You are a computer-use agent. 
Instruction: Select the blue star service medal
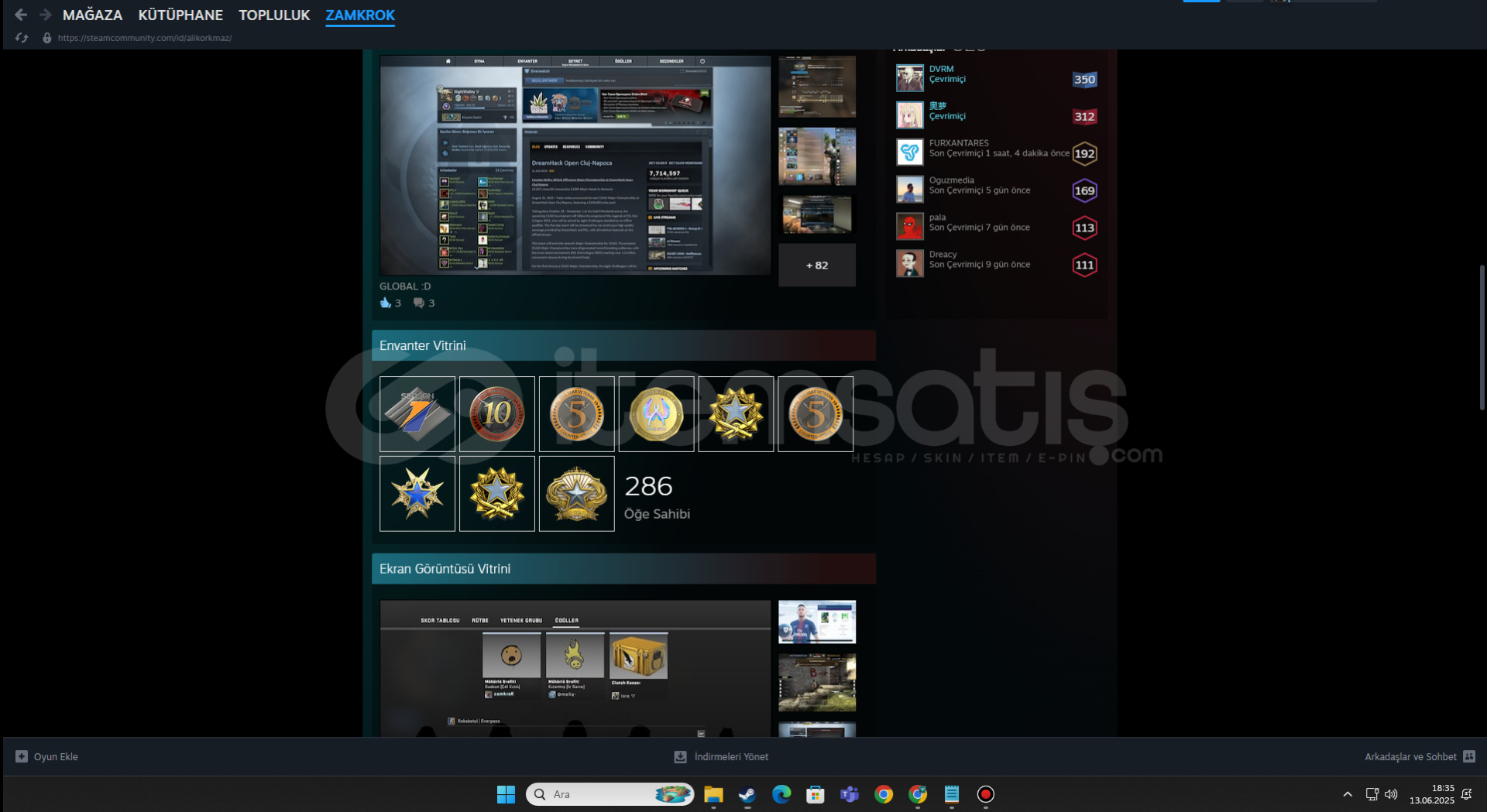point(417,494)
